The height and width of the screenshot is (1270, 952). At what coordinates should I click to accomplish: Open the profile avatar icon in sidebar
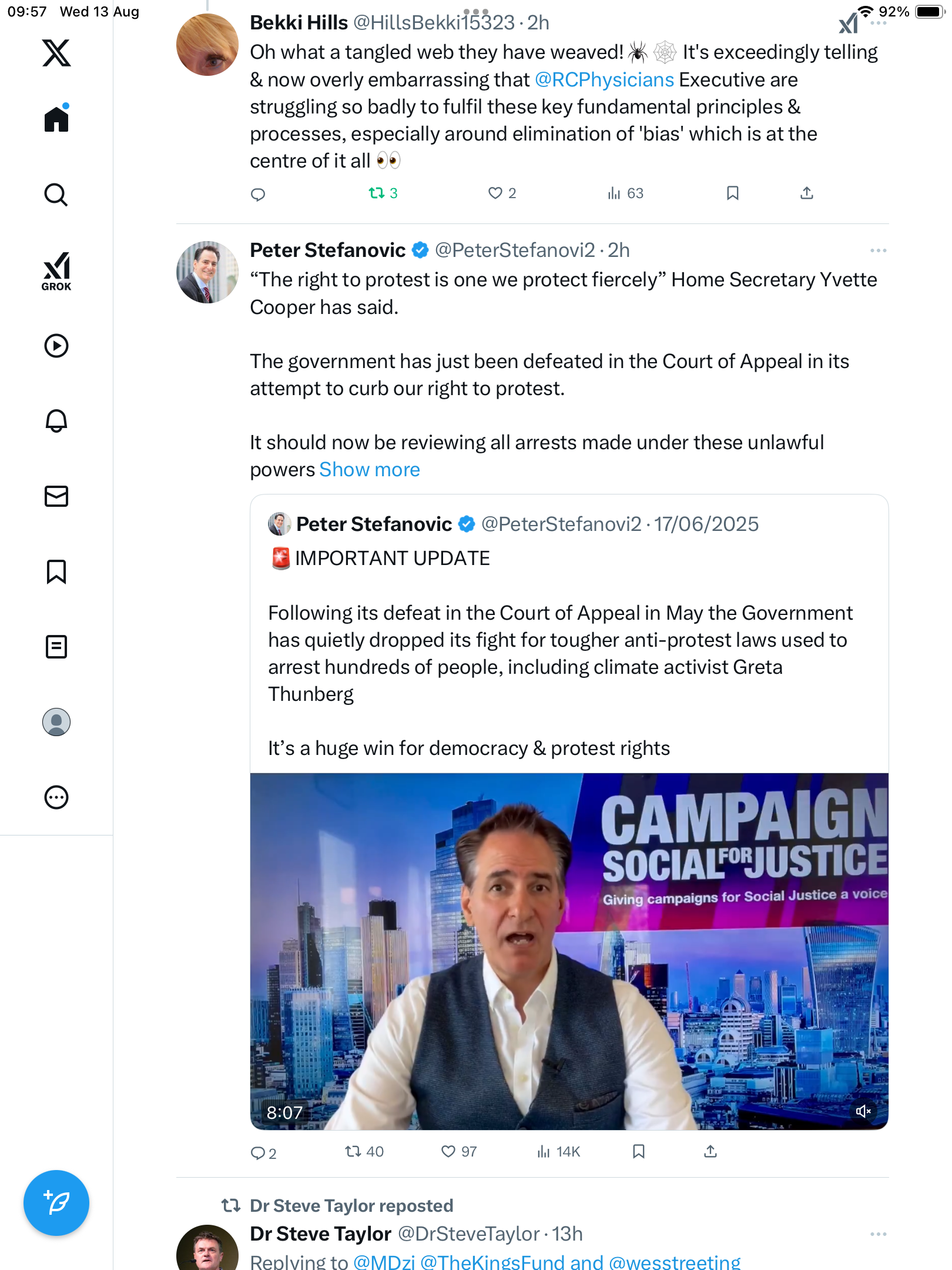pos(56,722)
